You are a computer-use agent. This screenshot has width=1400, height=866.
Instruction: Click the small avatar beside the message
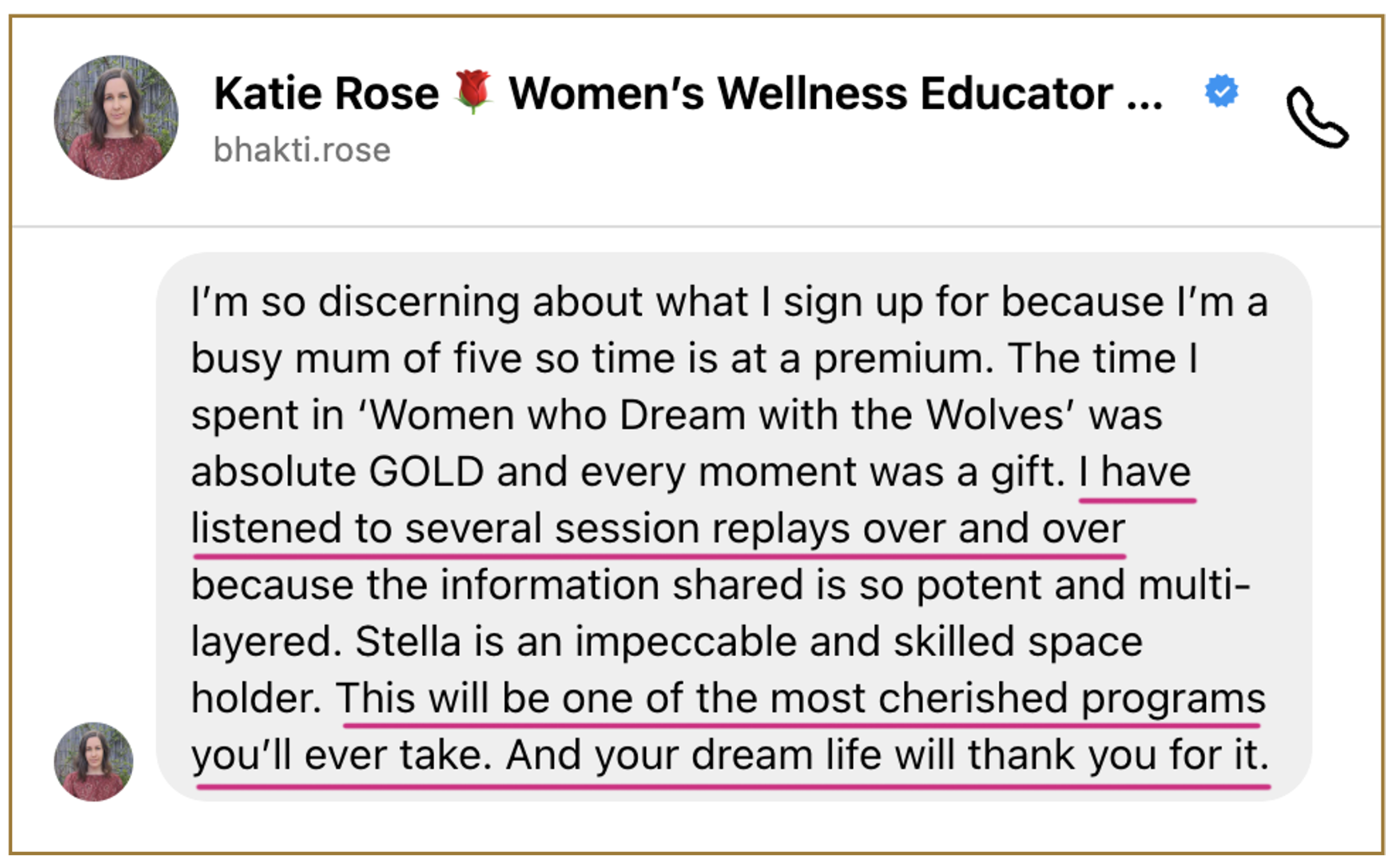pyautogui.click(x=93, y=761)
